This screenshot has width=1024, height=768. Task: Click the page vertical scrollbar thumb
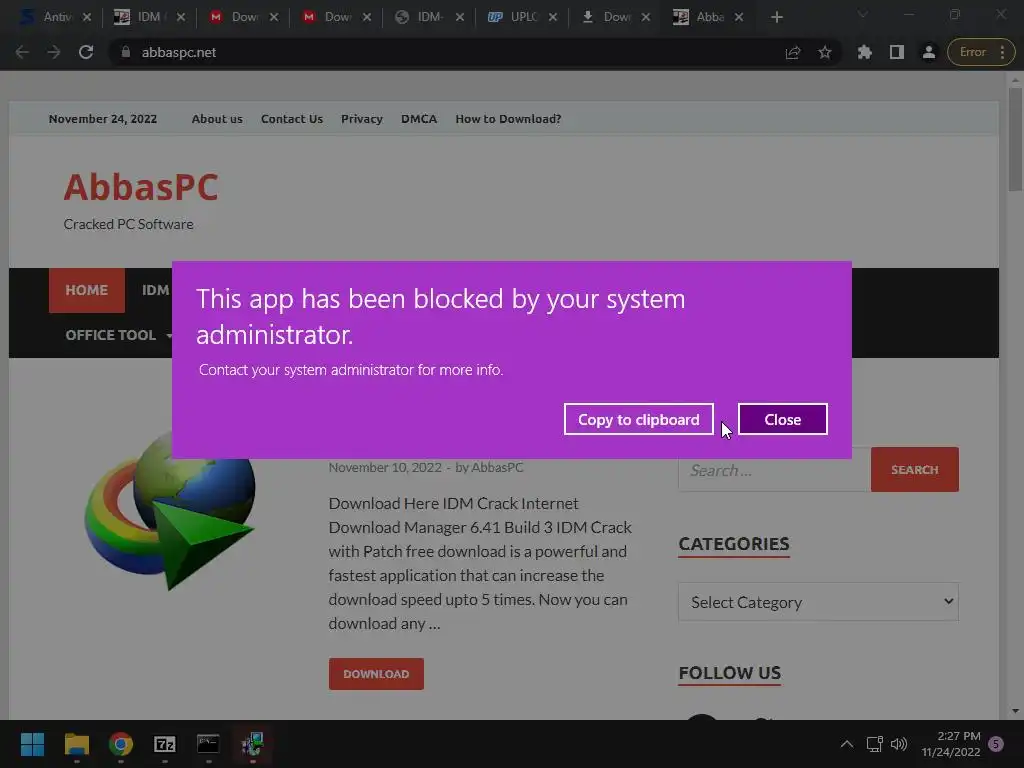click(x=1015, y=138)
